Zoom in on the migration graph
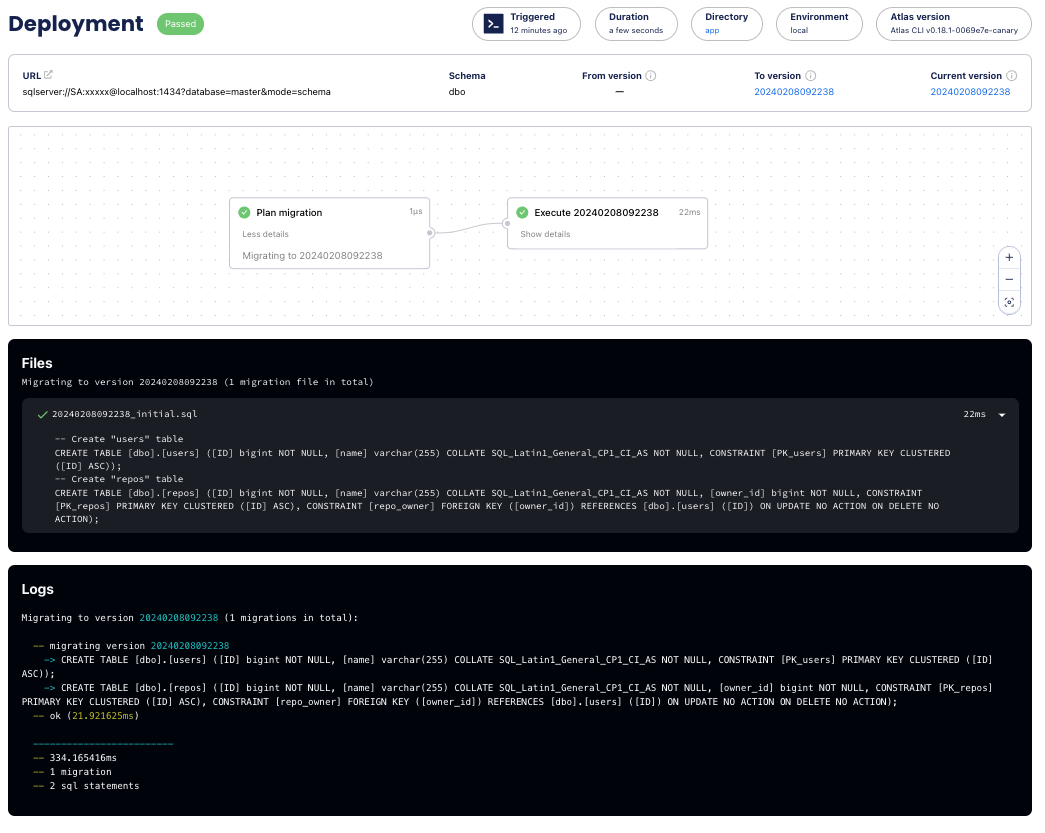 coord(1009,258)
